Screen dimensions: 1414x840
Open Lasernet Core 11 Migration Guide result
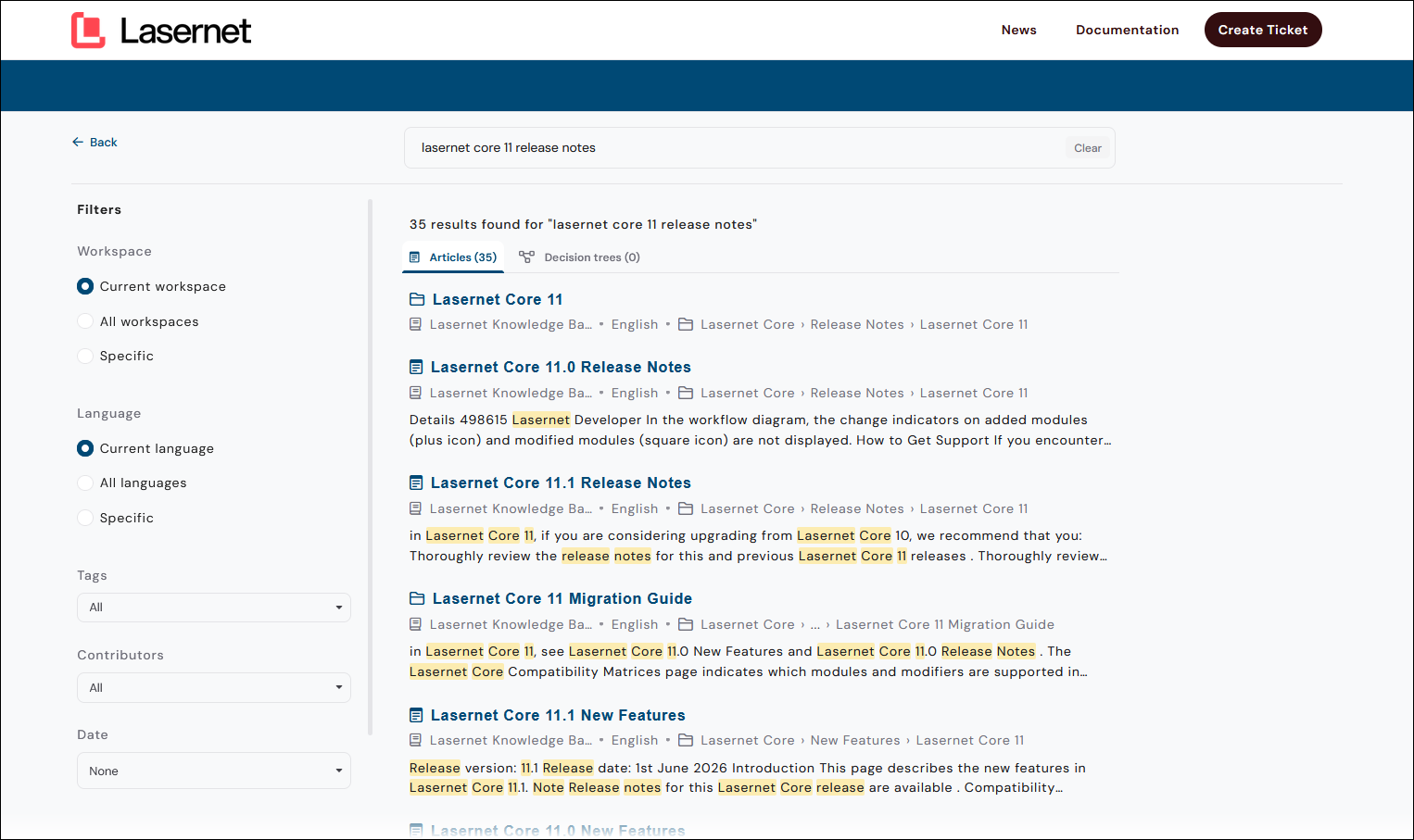tap(562, 599)
